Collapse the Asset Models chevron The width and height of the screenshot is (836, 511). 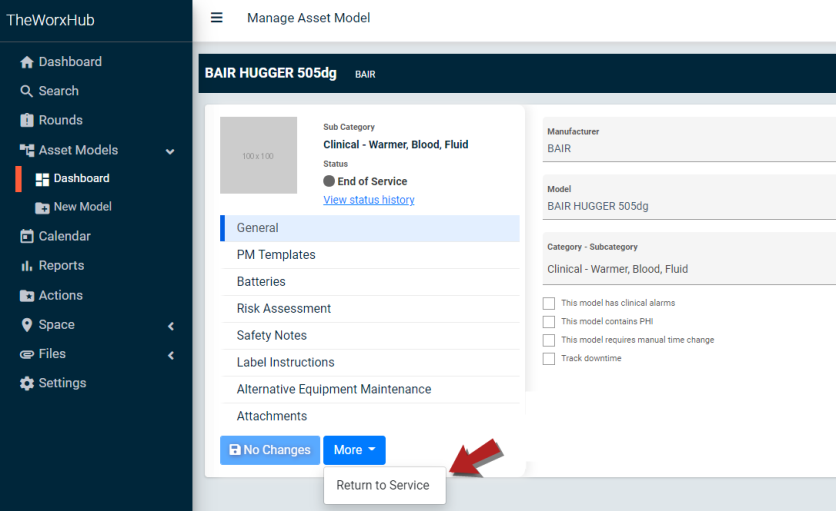click(170, 151)
